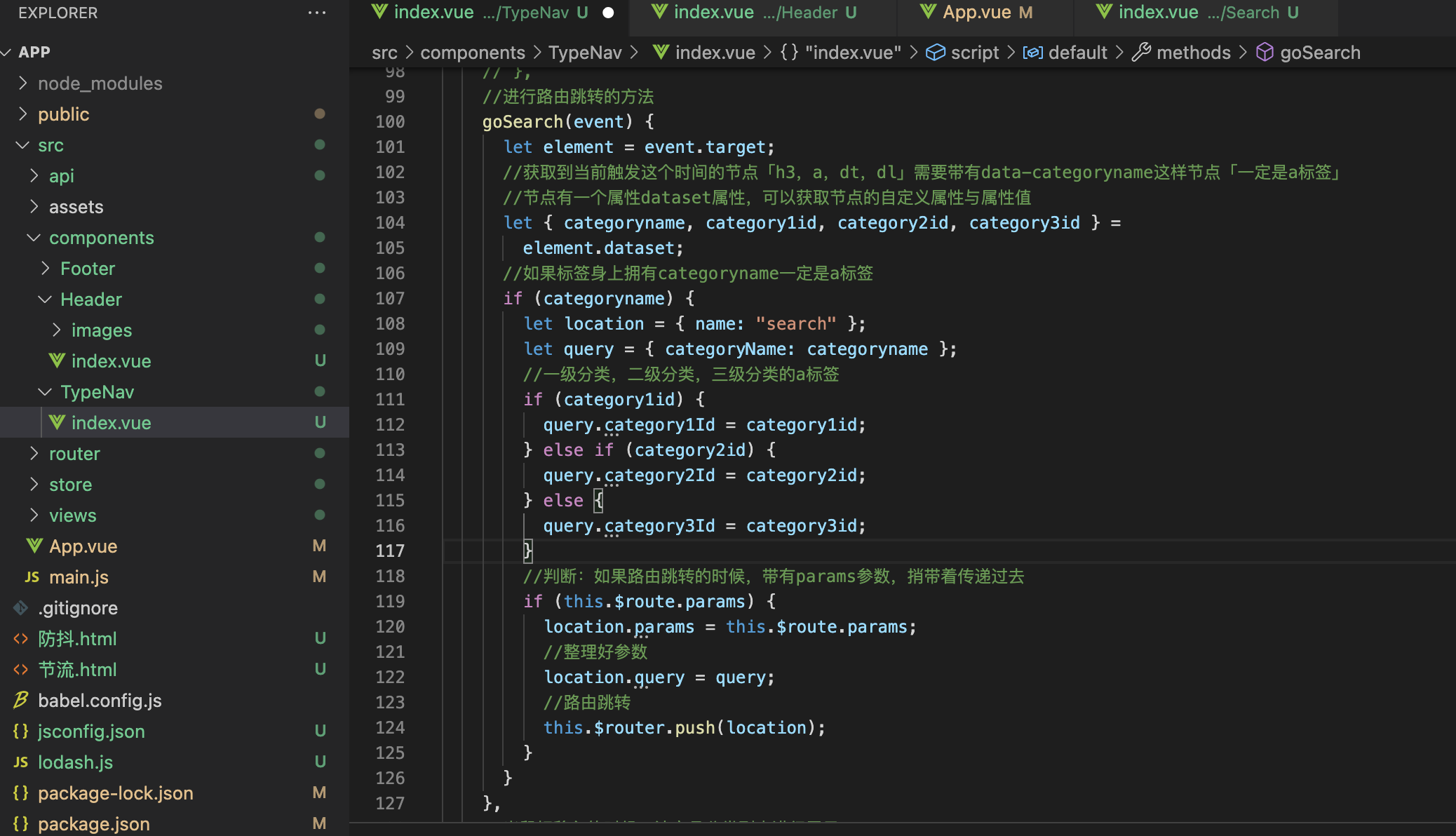Click the git icon beside .gitignore
This screenshot has width=1456, height=836.
coord(21,607)
